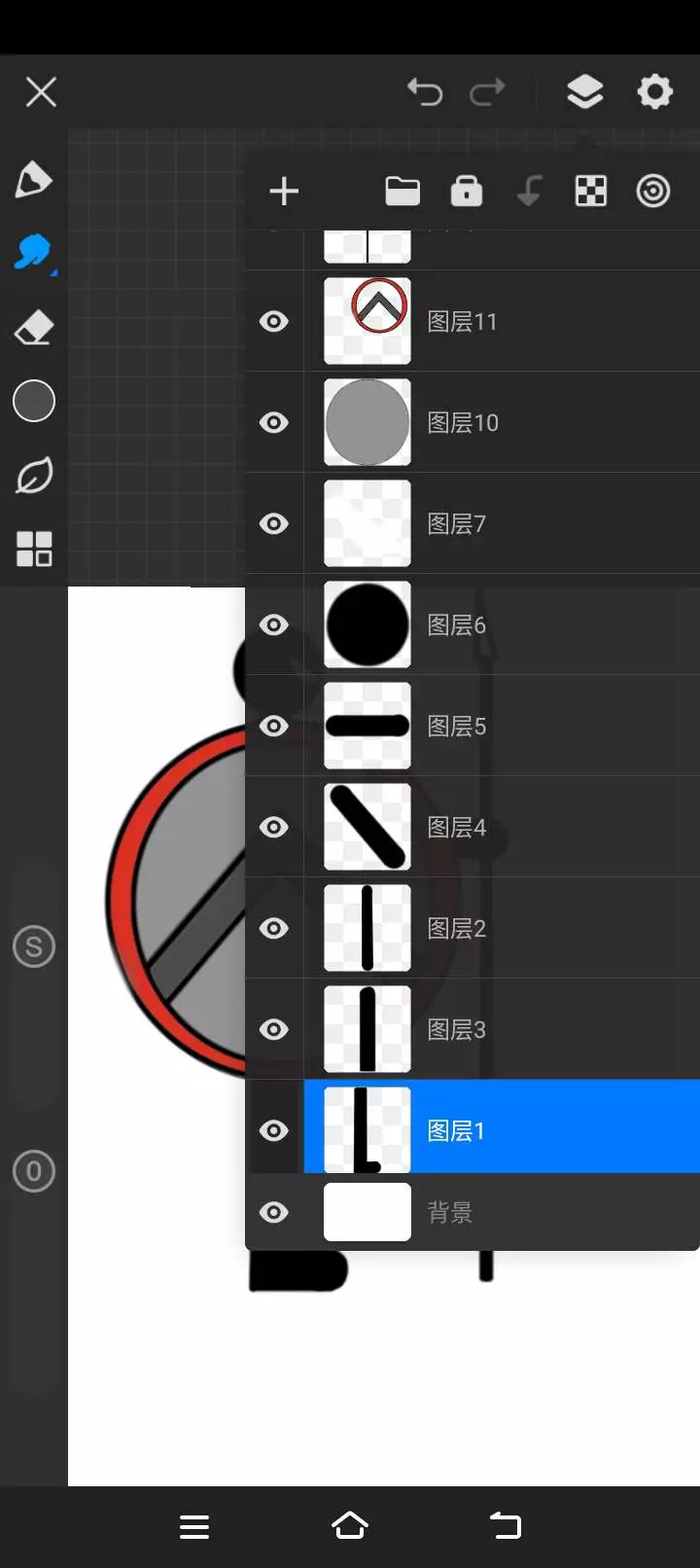The width and height of the screenshot is (700, 1568).
Task: Select the eraser tool
Action: click(x=34, y=328)
